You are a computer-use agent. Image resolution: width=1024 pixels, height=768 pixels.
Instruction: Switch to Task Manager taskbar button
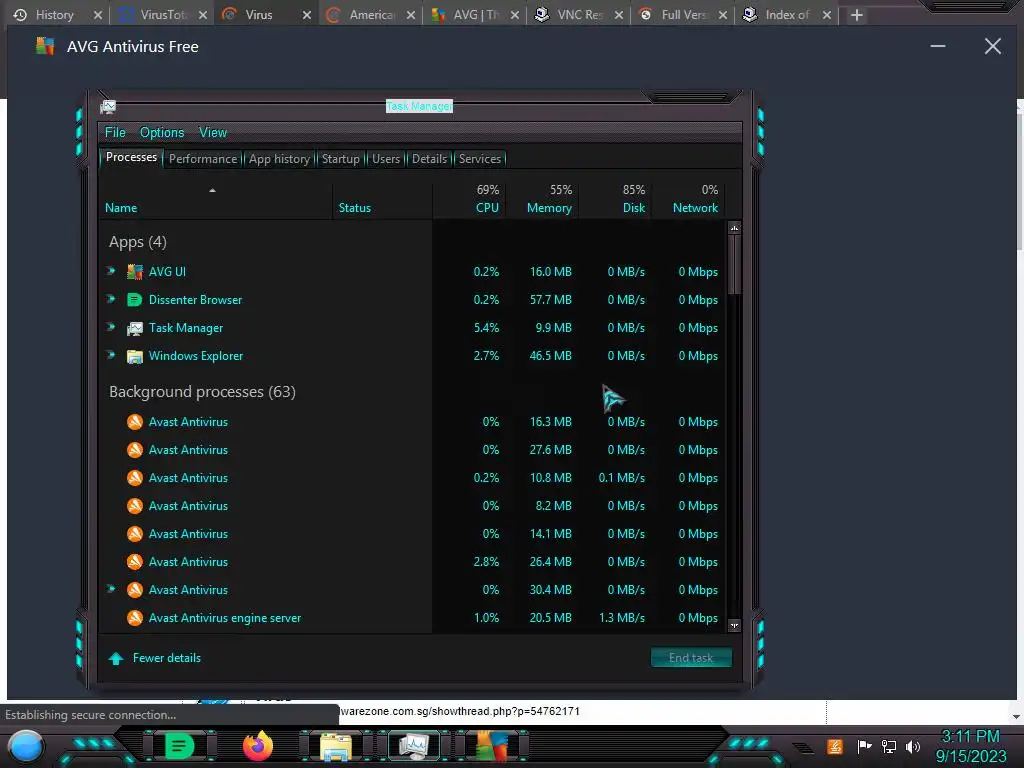414,746
